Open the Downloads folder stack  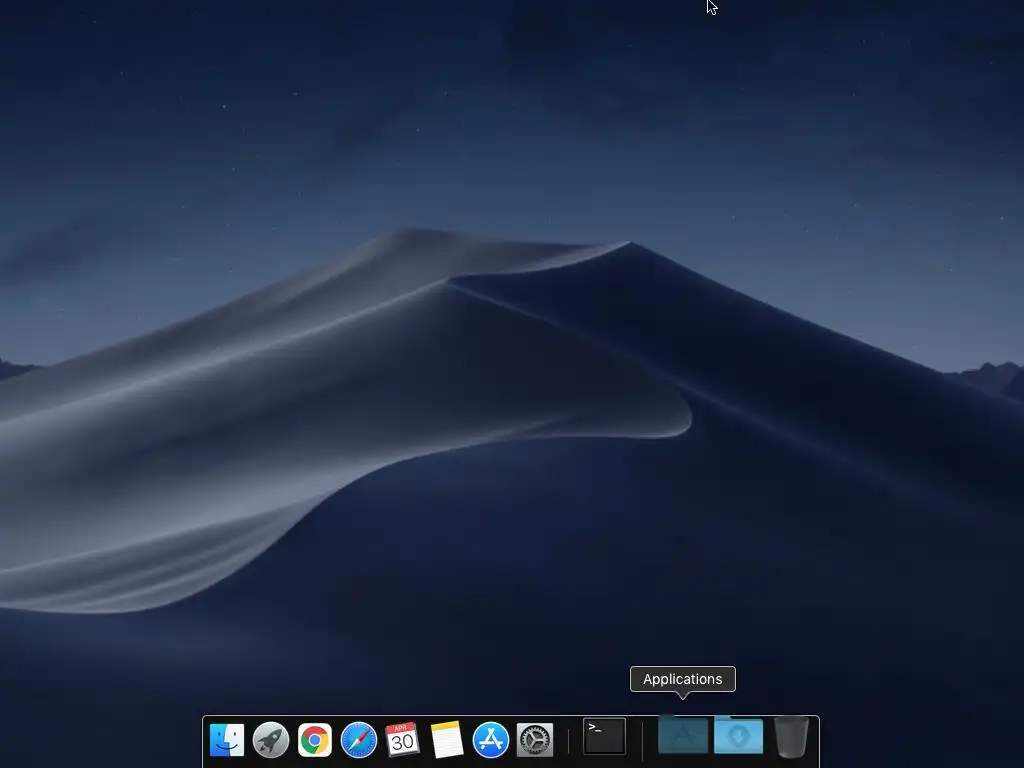[739, 736]
